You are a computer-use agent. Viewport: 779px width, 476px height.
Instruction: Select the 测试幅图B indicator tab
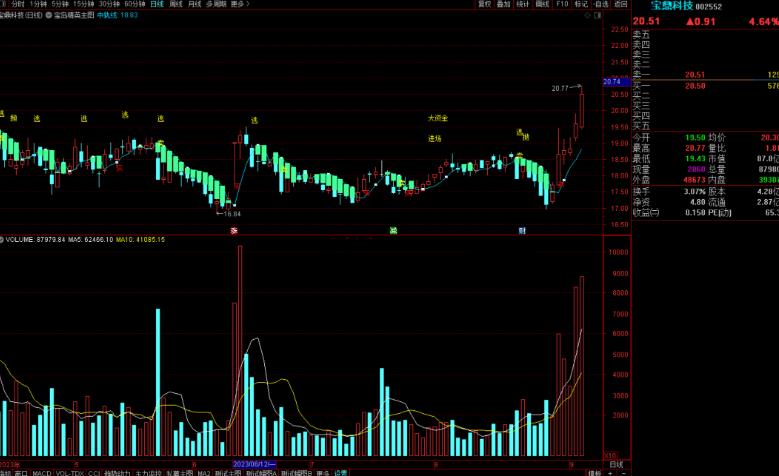point(297,473)
